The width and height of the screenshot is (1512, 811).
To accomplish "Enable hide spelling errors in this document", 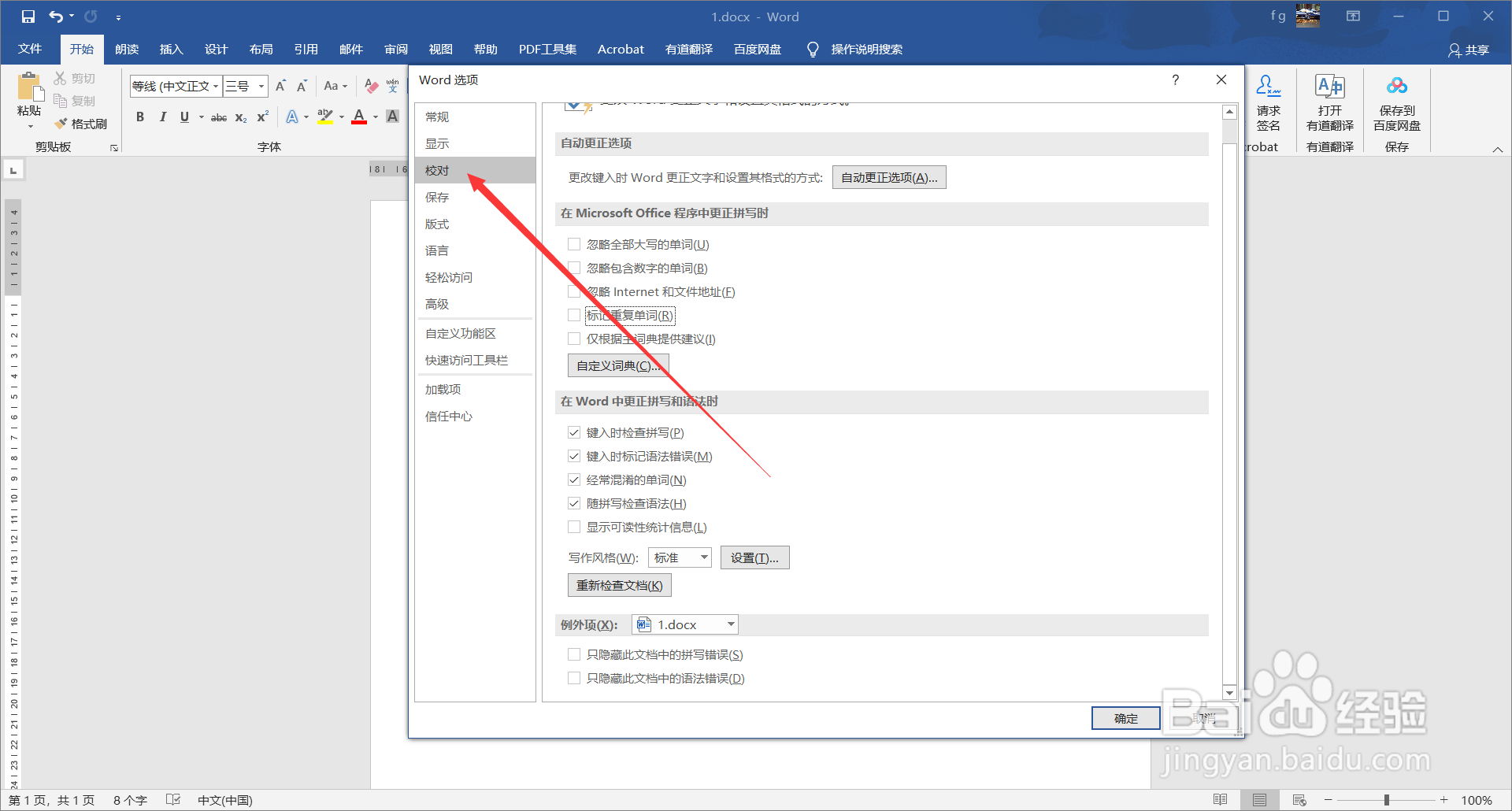I will point(574,654).
